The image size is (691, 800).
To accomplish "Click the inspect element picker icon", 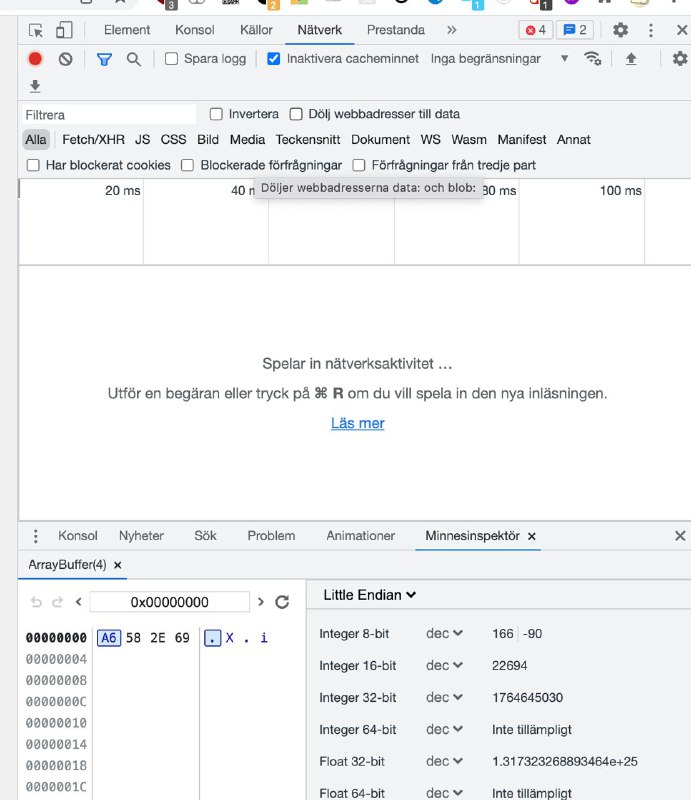I will [x=36, y=30].
